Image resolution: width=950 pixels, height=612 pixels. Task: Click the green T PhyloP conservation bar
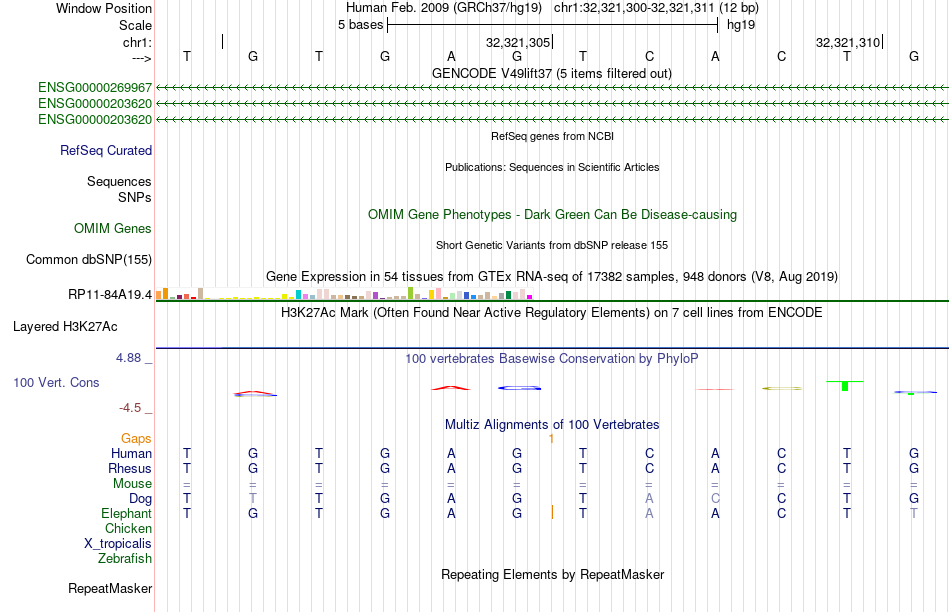click(x=845, y=386)
